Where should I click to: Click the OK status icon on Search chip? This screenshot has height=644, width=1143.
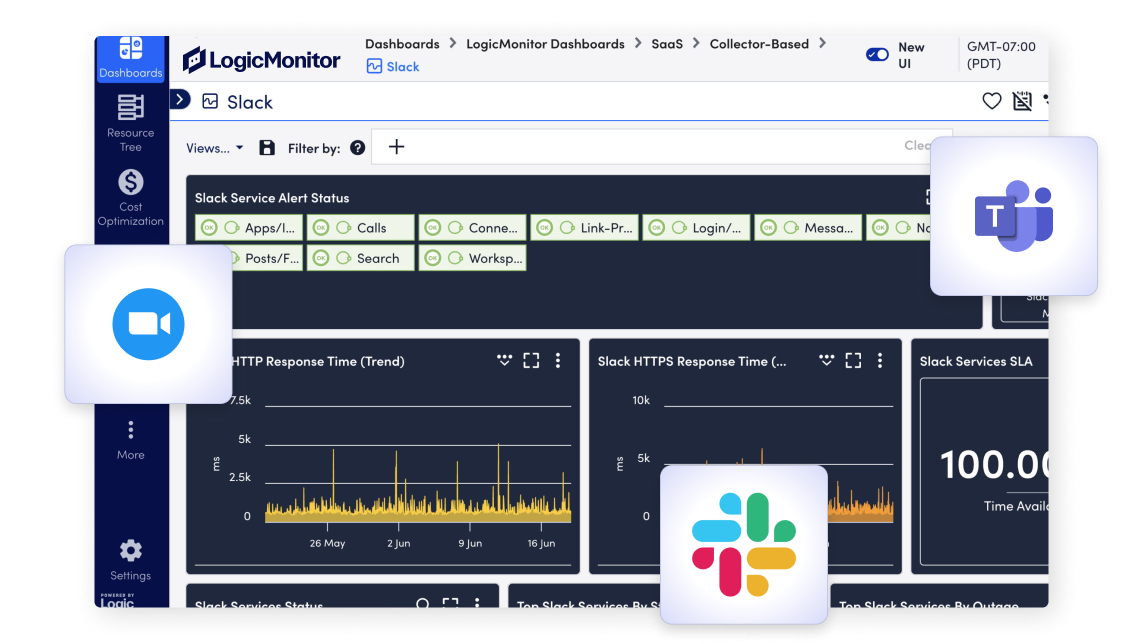[x=321, y=258]
